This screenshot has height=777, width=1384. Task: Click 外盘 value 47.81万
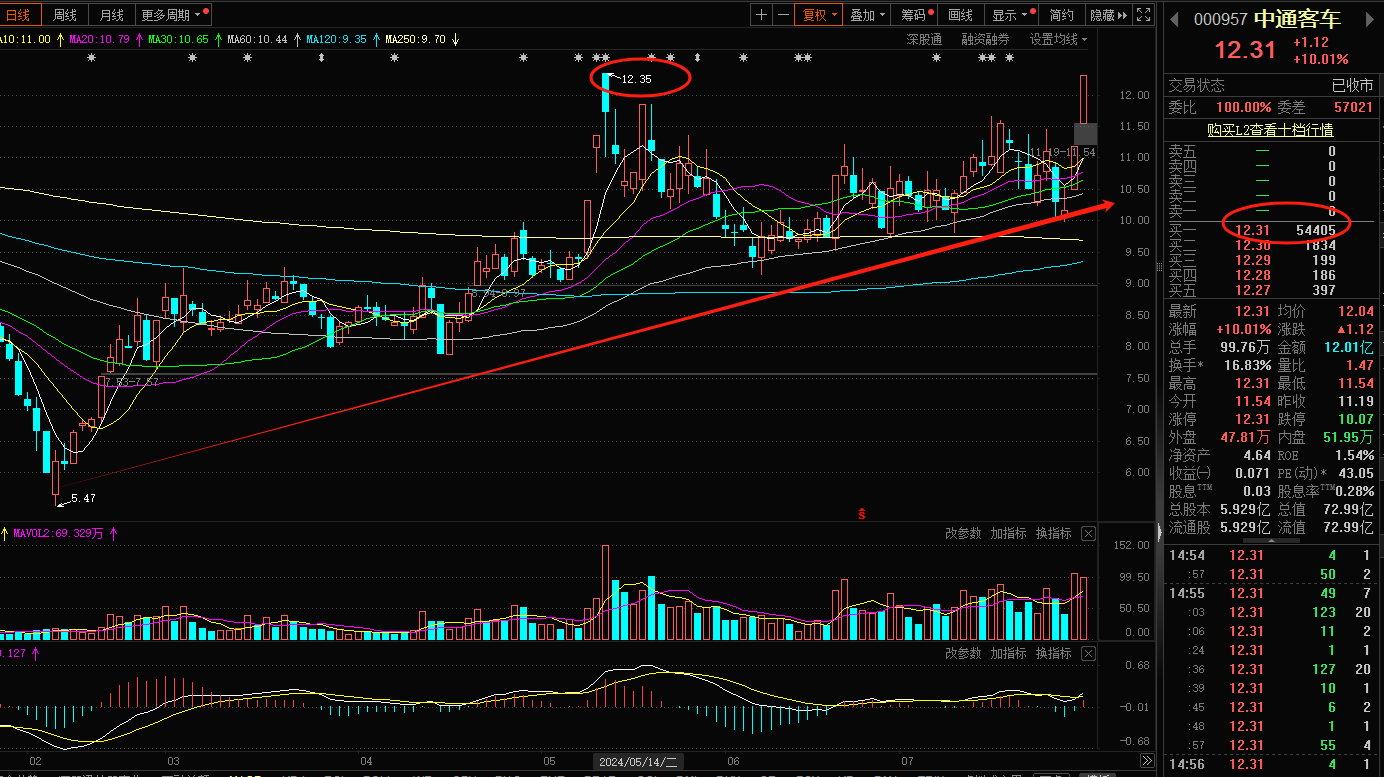click(1243, 437)
